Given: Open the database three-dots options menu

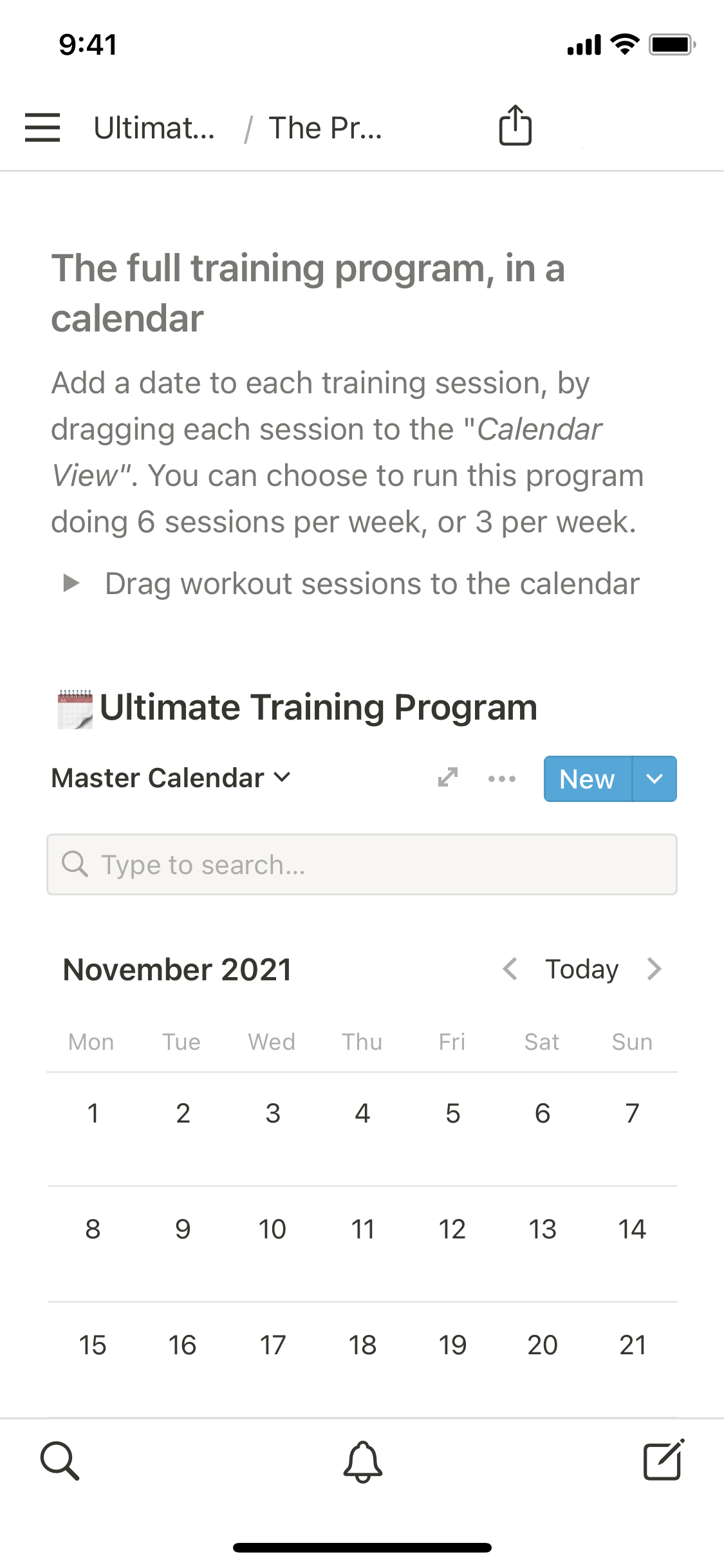Looking at the screenshot, I should click(502, 779).
